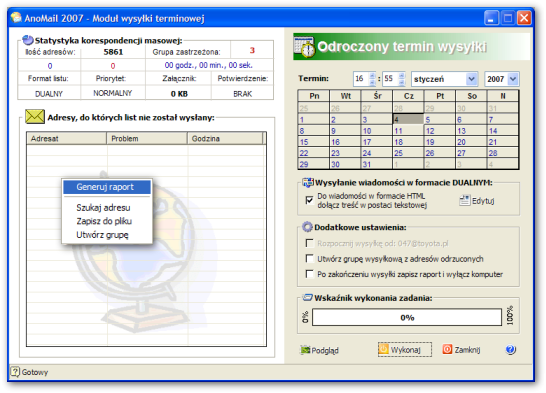This screenshot has height=393, width=546.
Task: Select Generuj raport from context menu
Action: tap(107, 187)
